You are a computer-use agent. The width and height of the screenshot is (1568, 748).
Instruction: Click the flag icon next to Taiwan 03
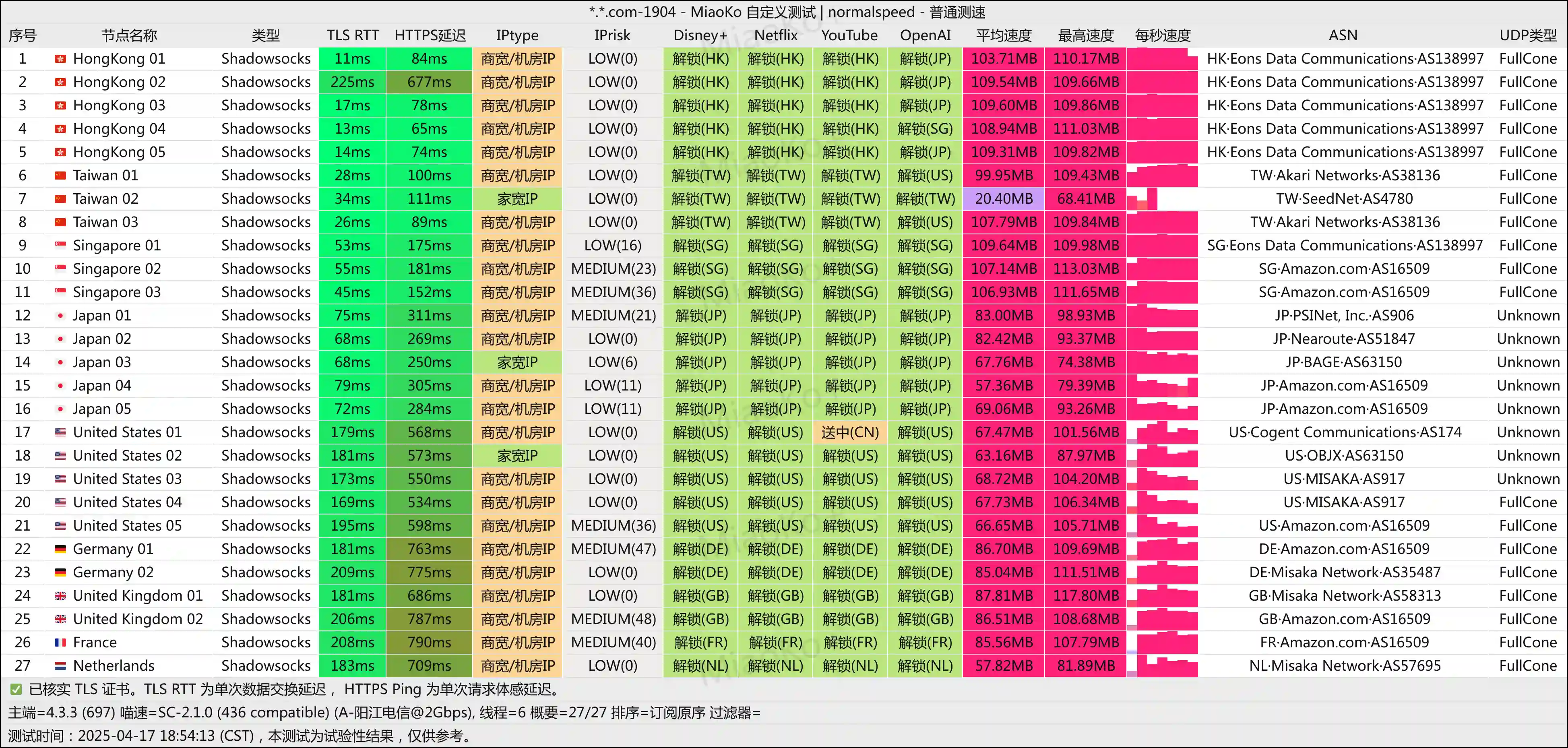60,222
